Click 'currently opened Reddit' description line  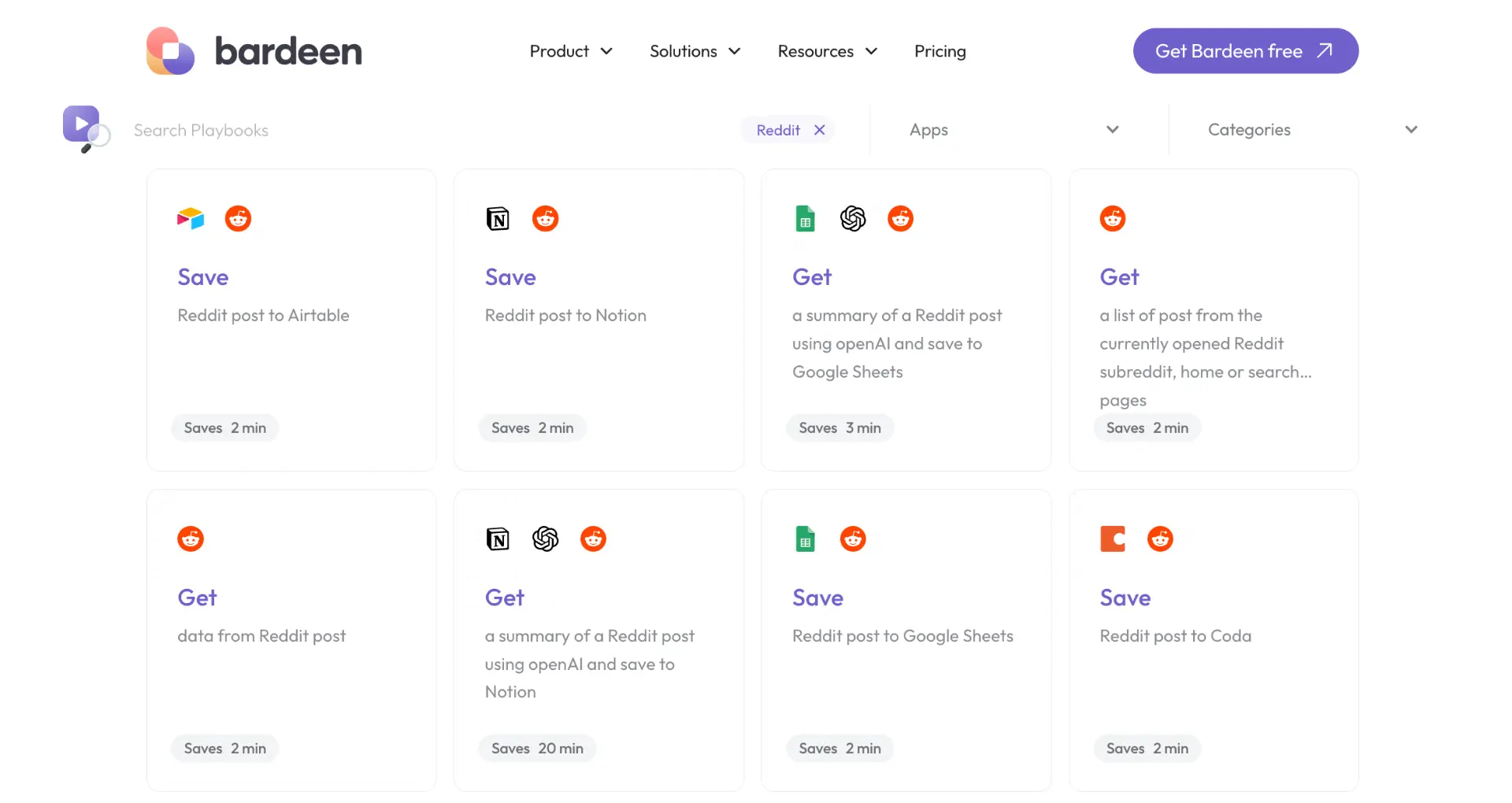coord(1191,344)
